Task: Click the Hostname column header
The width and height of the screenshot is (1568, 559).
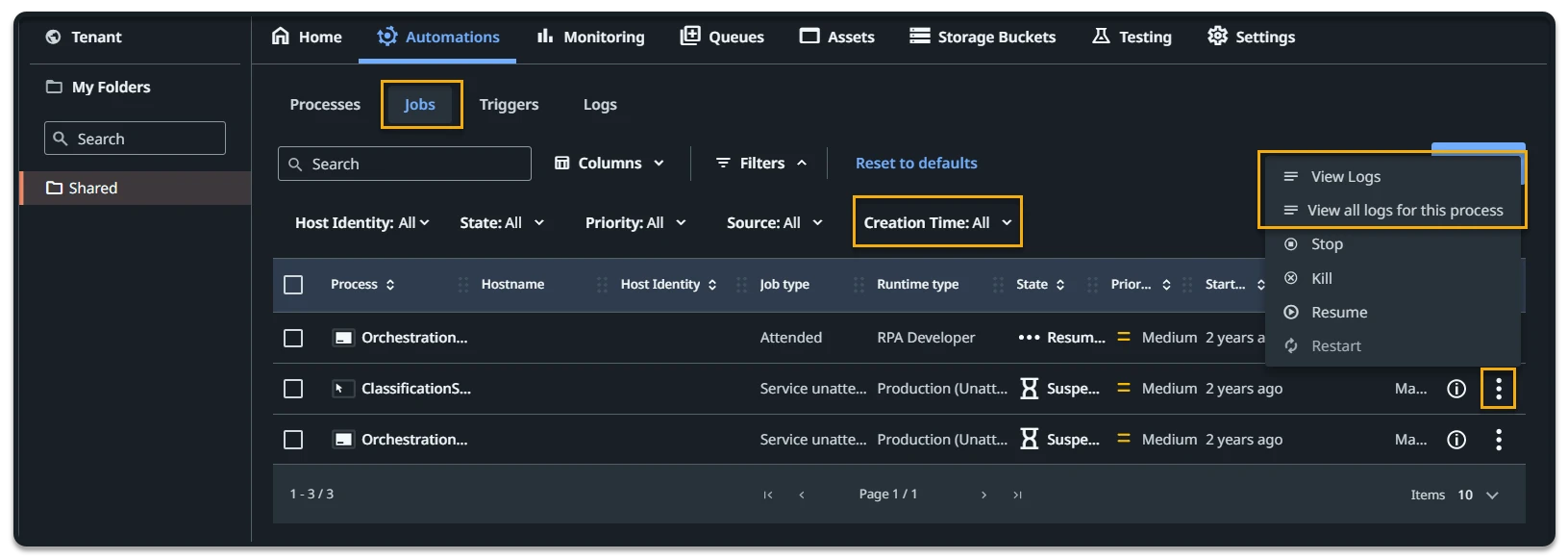Action: (512, 285)
